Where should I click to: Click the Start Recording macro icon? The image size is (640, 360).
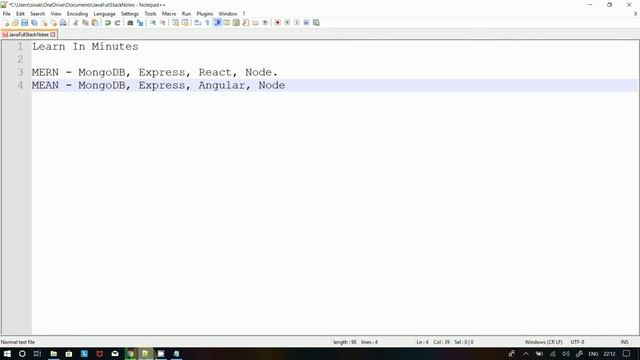coord(278,22)
